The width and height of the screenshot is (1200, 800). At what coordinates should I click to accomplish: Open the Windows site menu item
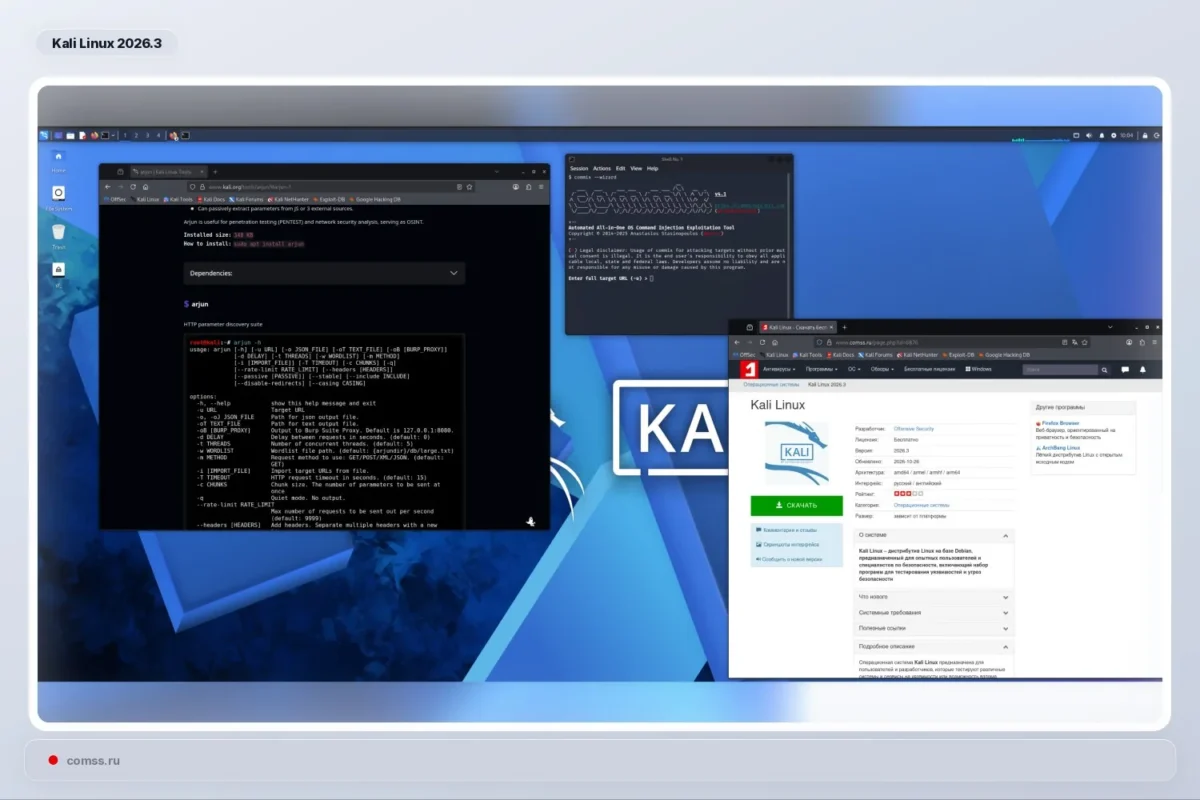point(979,369)
